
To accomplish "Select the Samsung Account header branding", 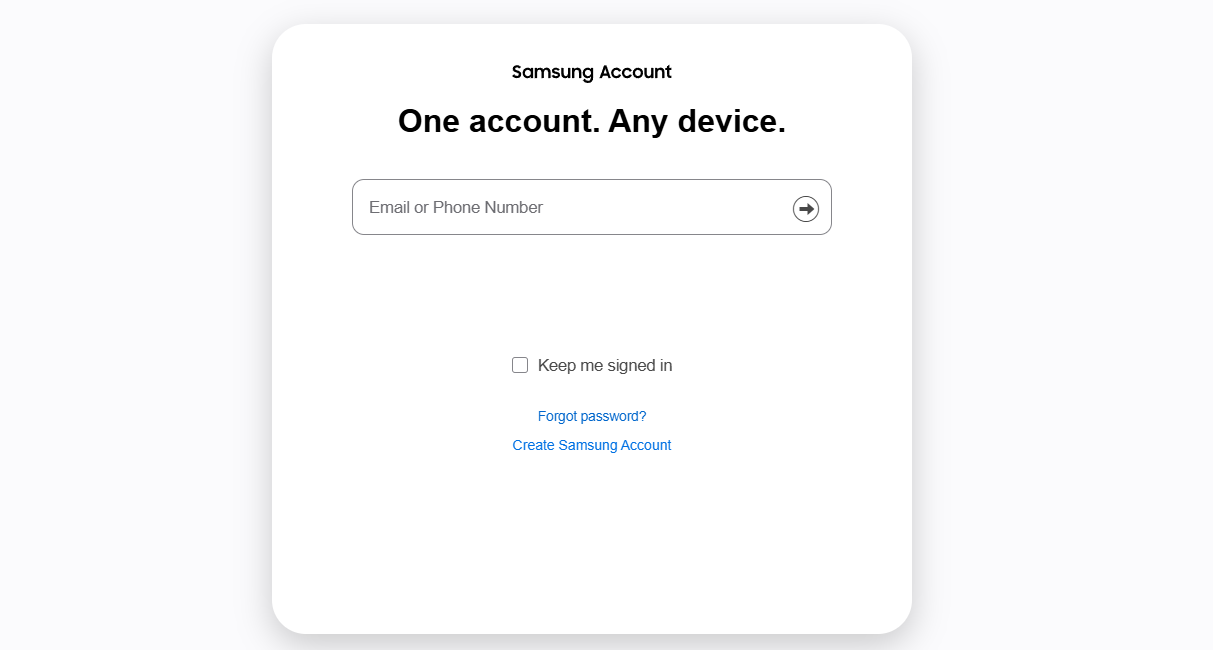I will [x=591, y=71].
